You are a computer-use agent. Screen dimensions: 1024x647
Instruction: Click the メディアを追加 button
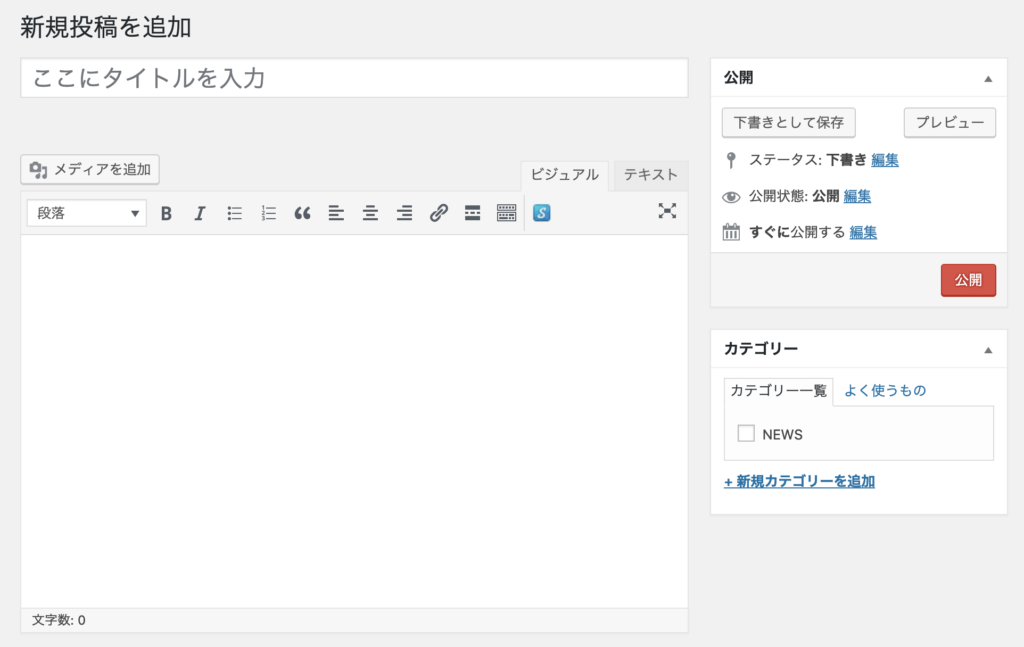tap(91, 169)
